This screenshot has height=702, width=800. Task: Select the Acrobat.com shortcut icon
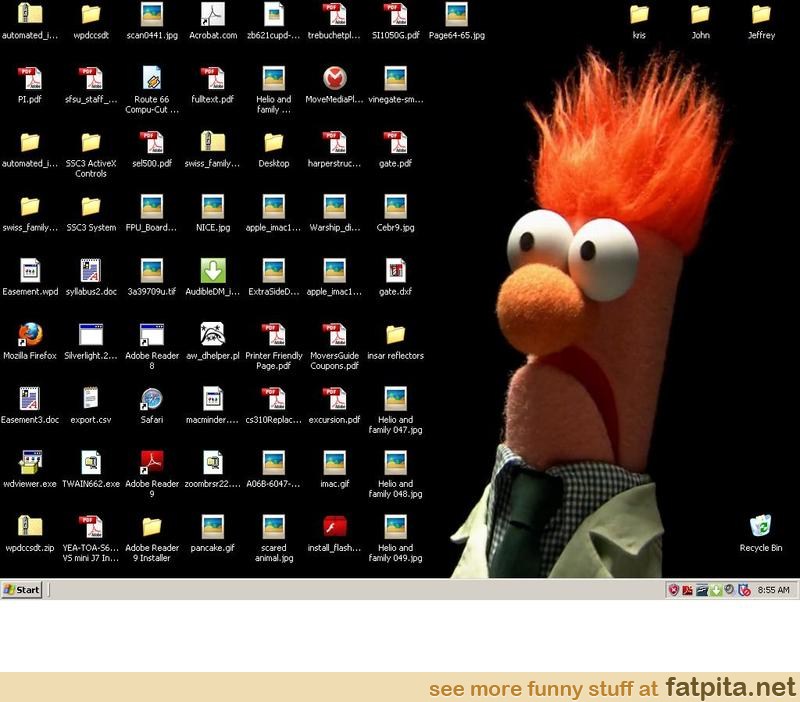point(213,14)
